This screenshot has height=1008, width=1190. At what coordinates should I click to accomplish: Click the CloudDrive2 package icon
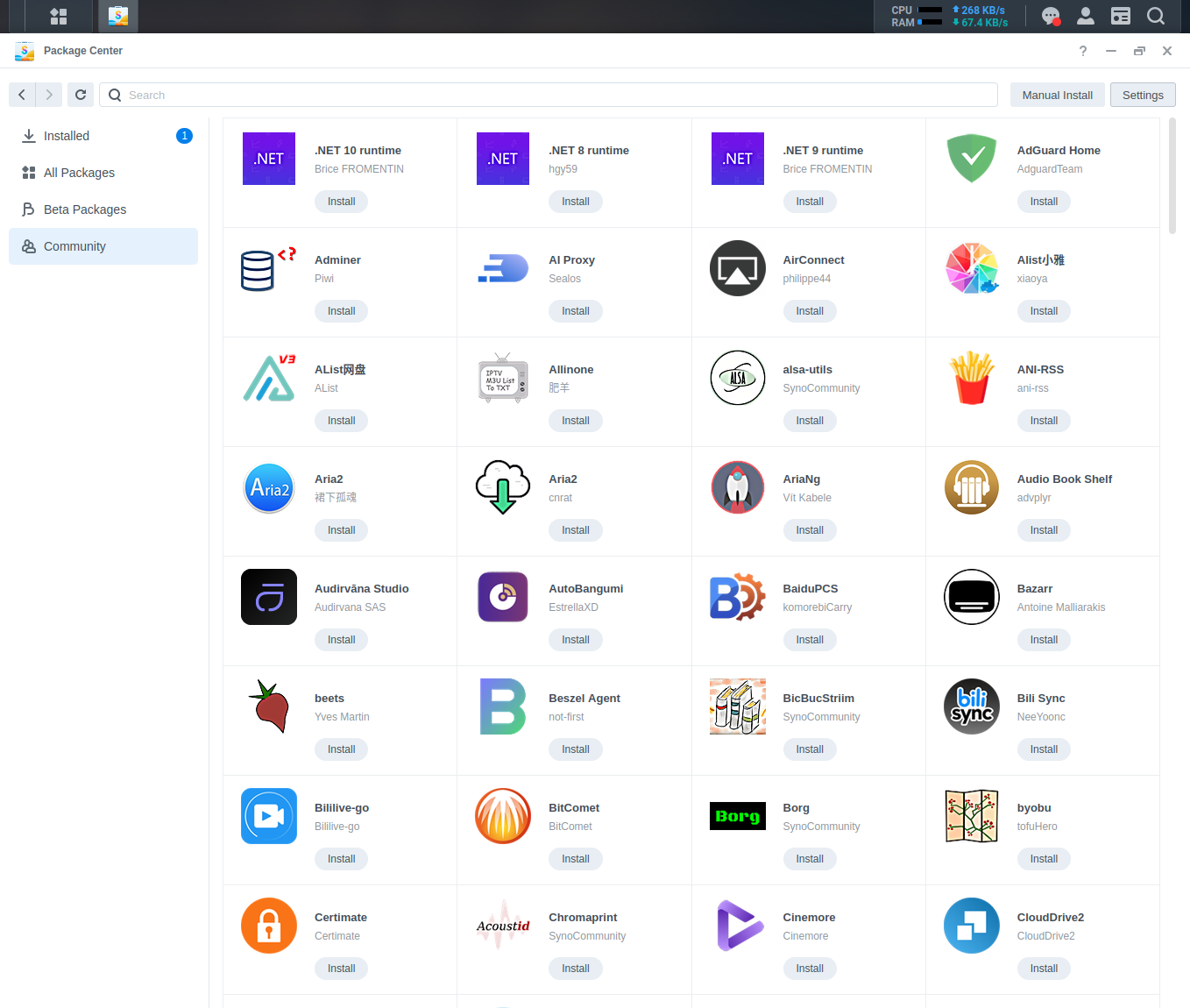pyautogui.click(x=972, y=926)
